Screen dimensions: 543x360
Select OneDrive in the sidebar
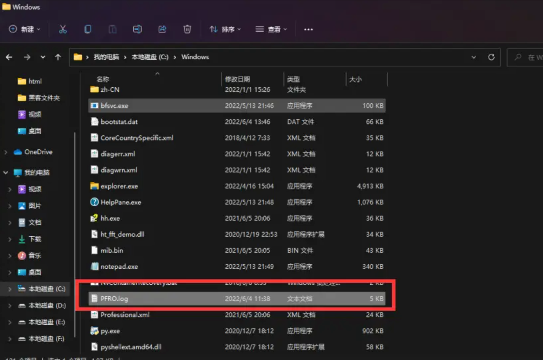(38, 152)
